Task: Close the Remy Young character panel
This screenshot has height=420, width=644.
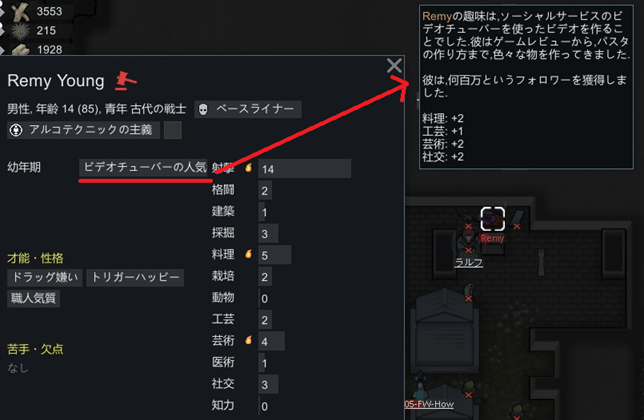Action: (394, 65)
